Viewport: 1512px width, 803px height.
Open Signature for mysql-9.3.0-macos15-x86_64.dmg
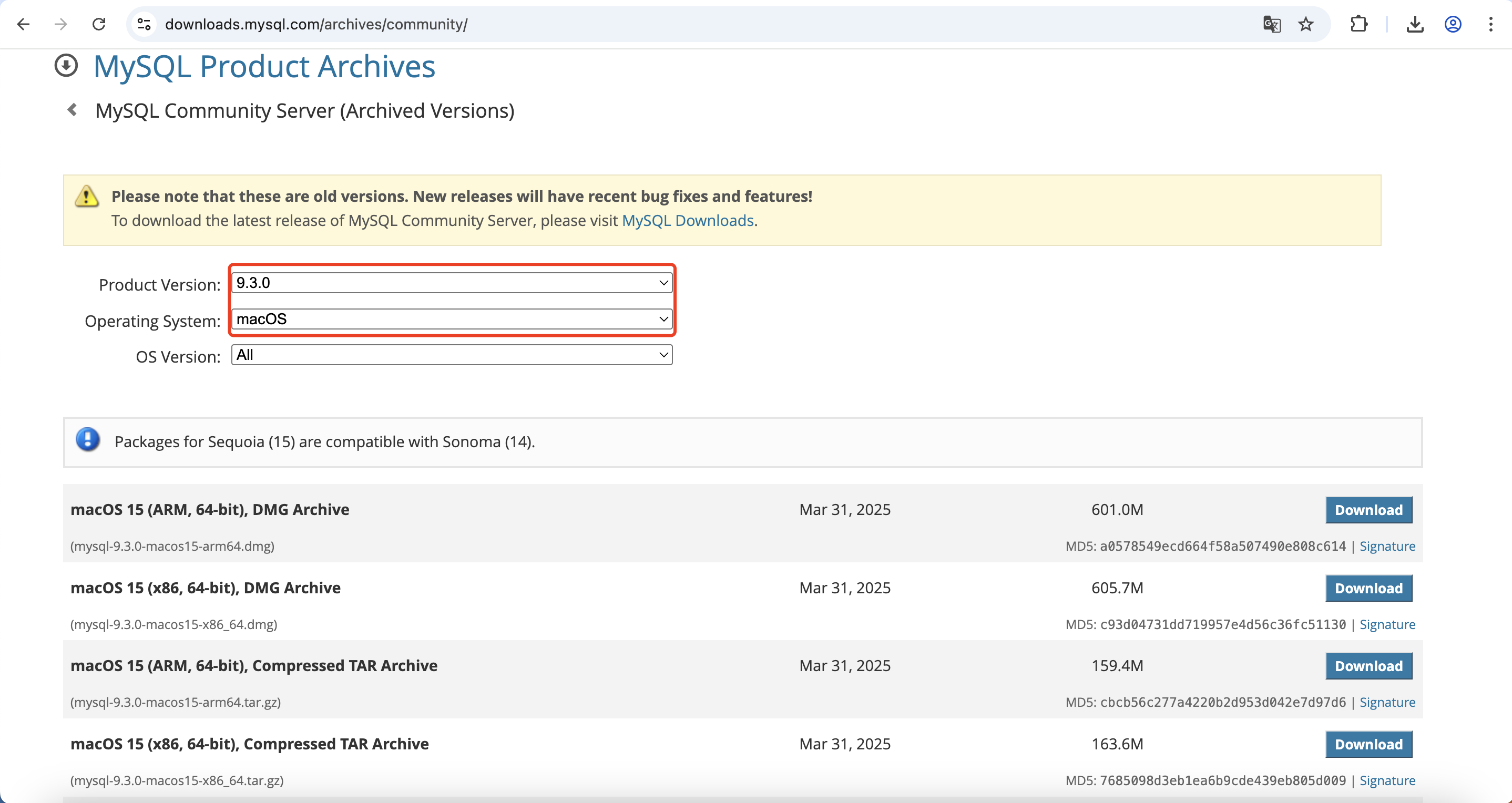pos(1387,624)
